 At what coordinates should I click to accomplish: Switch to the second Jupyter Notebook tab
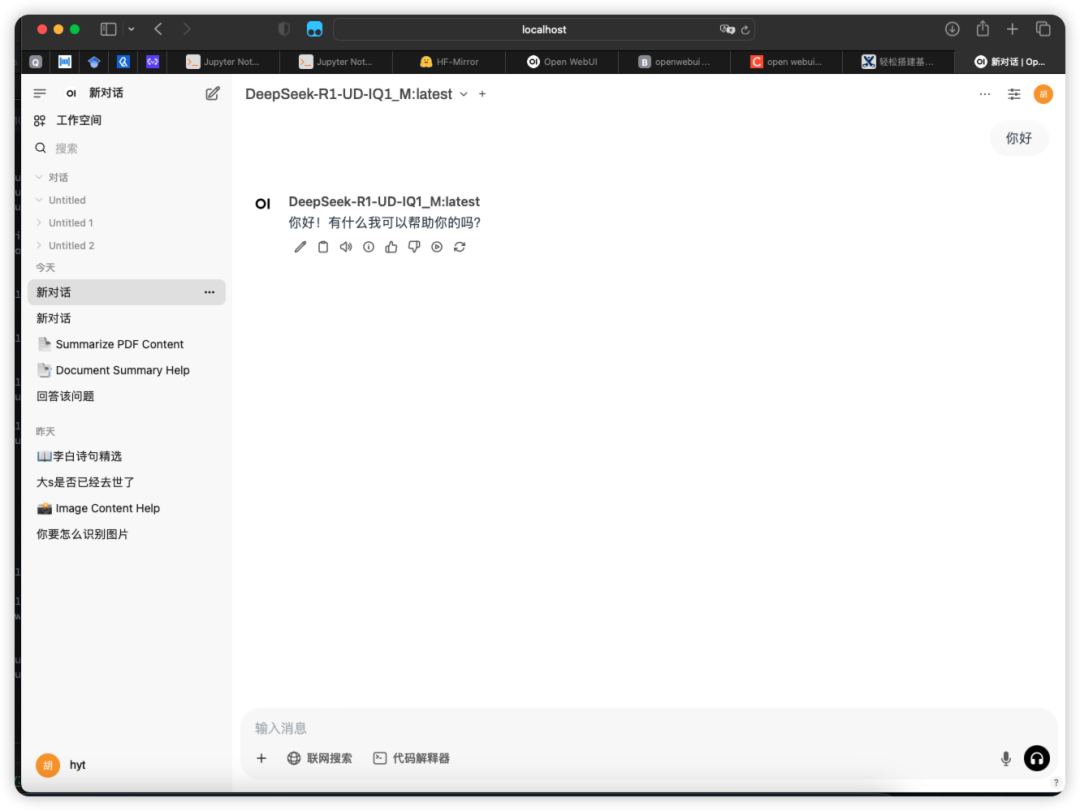(336, 62)
